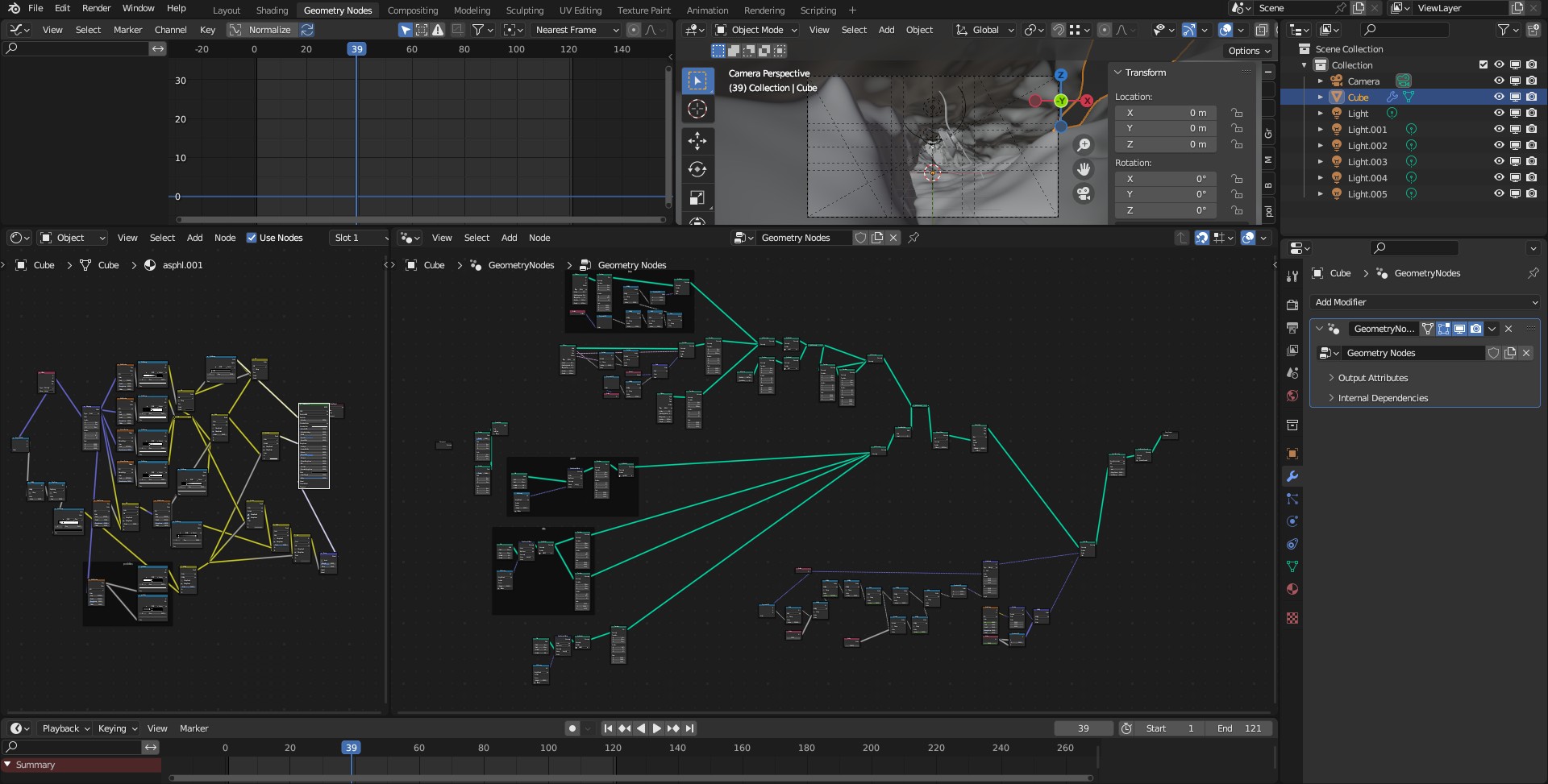Open the Output properties tab

pyautogui.click(x=1292, y=328)
